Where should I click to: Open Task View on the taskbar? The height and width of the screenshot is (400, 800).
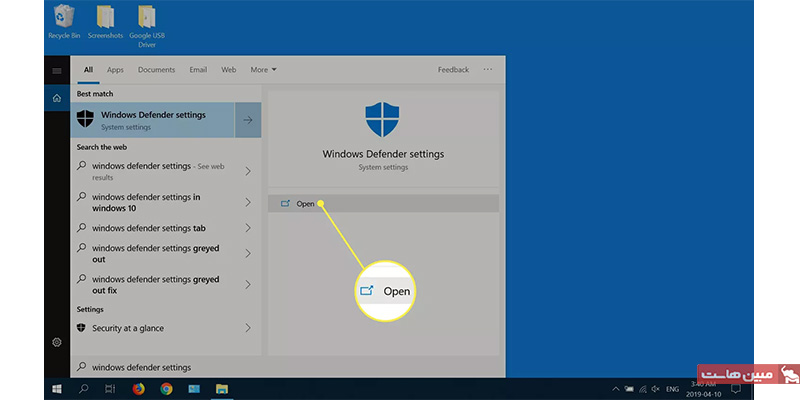coord(110,389)
